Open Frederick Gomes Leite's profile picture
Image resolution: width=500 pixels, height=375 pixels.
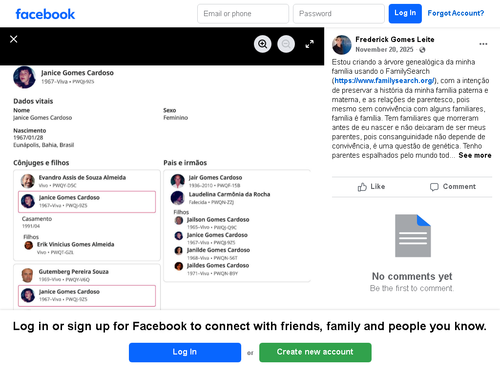(x=342, y=45)
